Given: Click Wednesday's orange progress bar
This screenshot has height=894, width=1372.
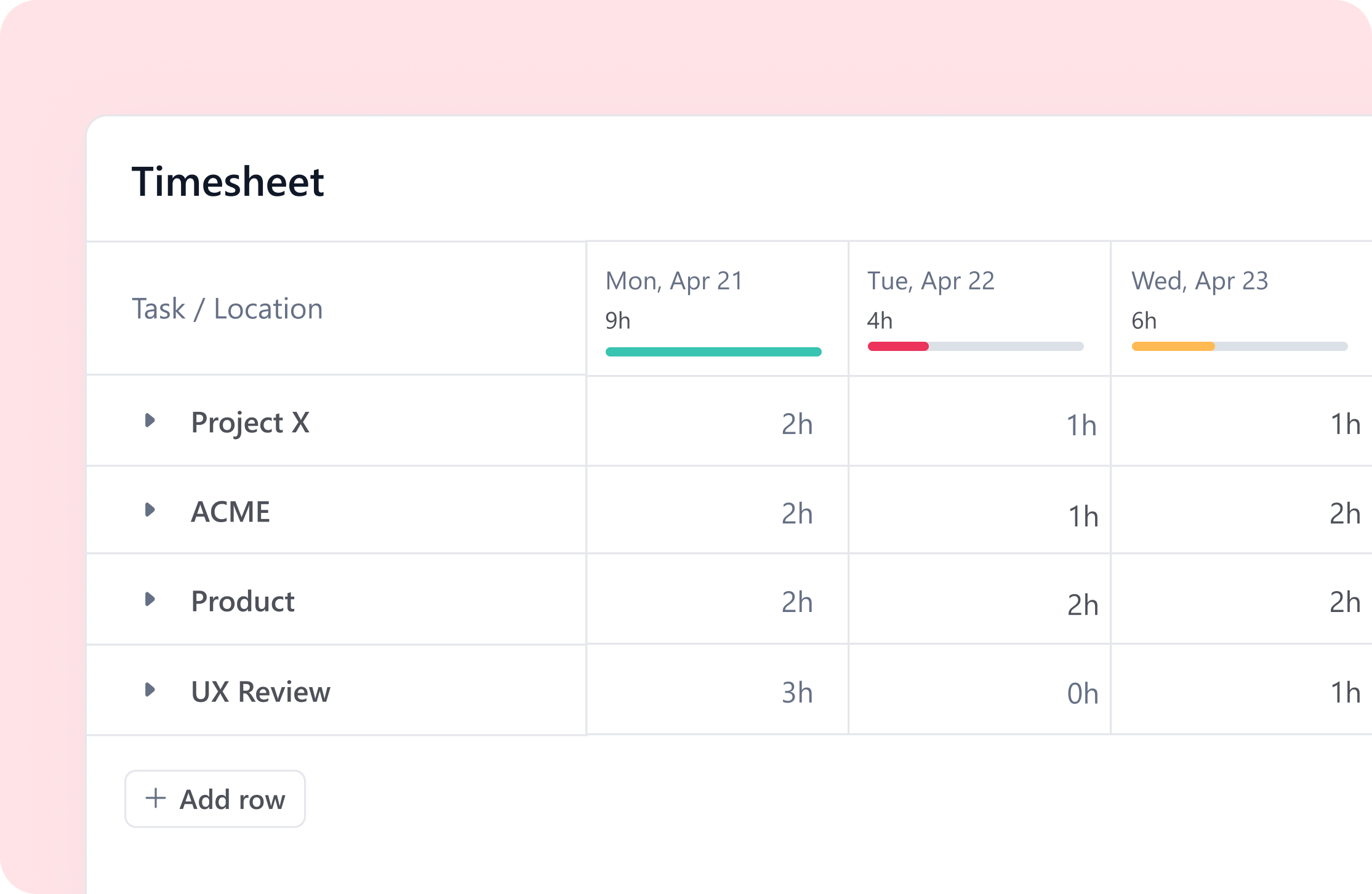Looking at the screenshot, I should click(1173, 347).
